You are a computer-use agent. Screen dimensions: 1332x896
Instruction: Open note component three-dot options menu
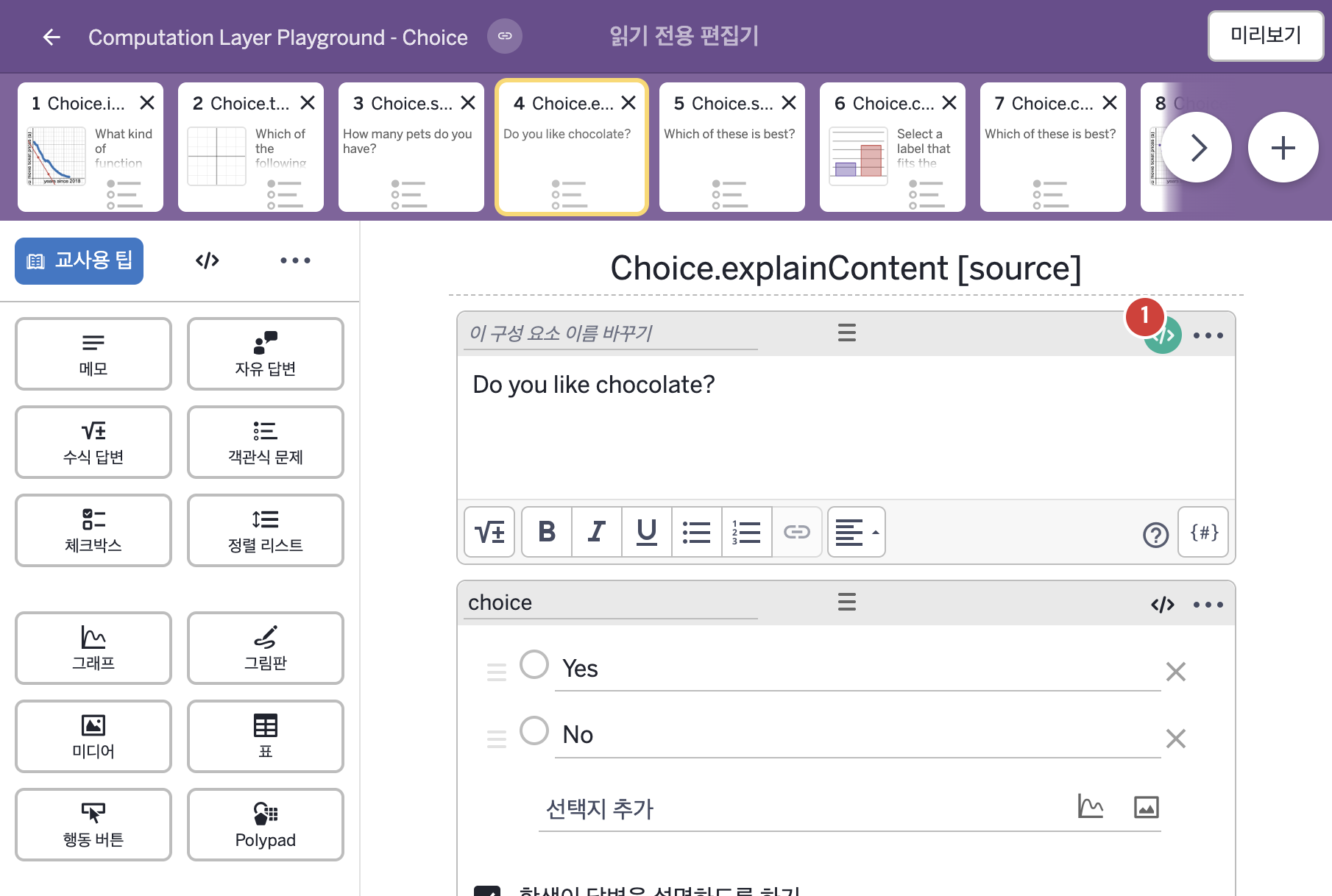point(1208,335)
